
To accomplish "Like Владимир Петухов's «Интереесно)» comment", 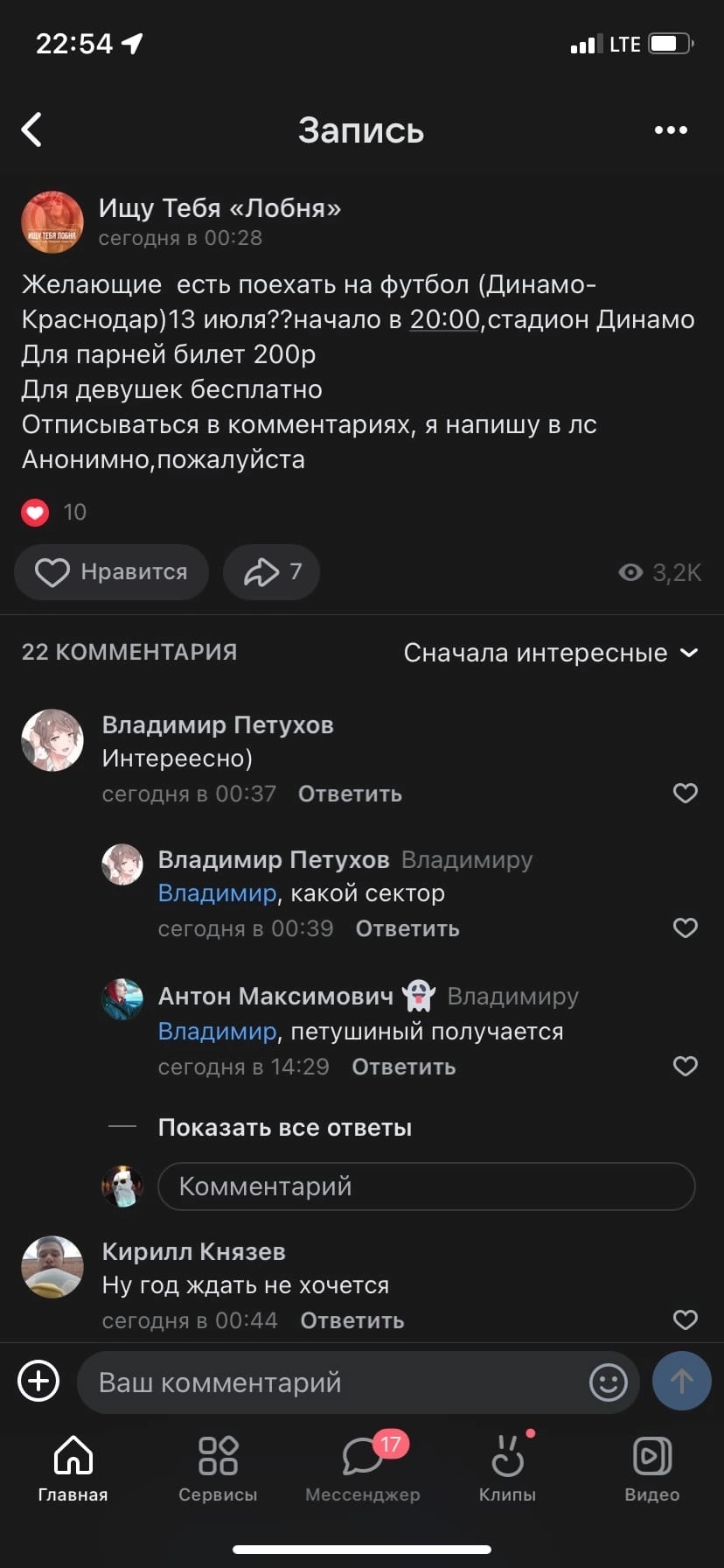I will point(685,794).
